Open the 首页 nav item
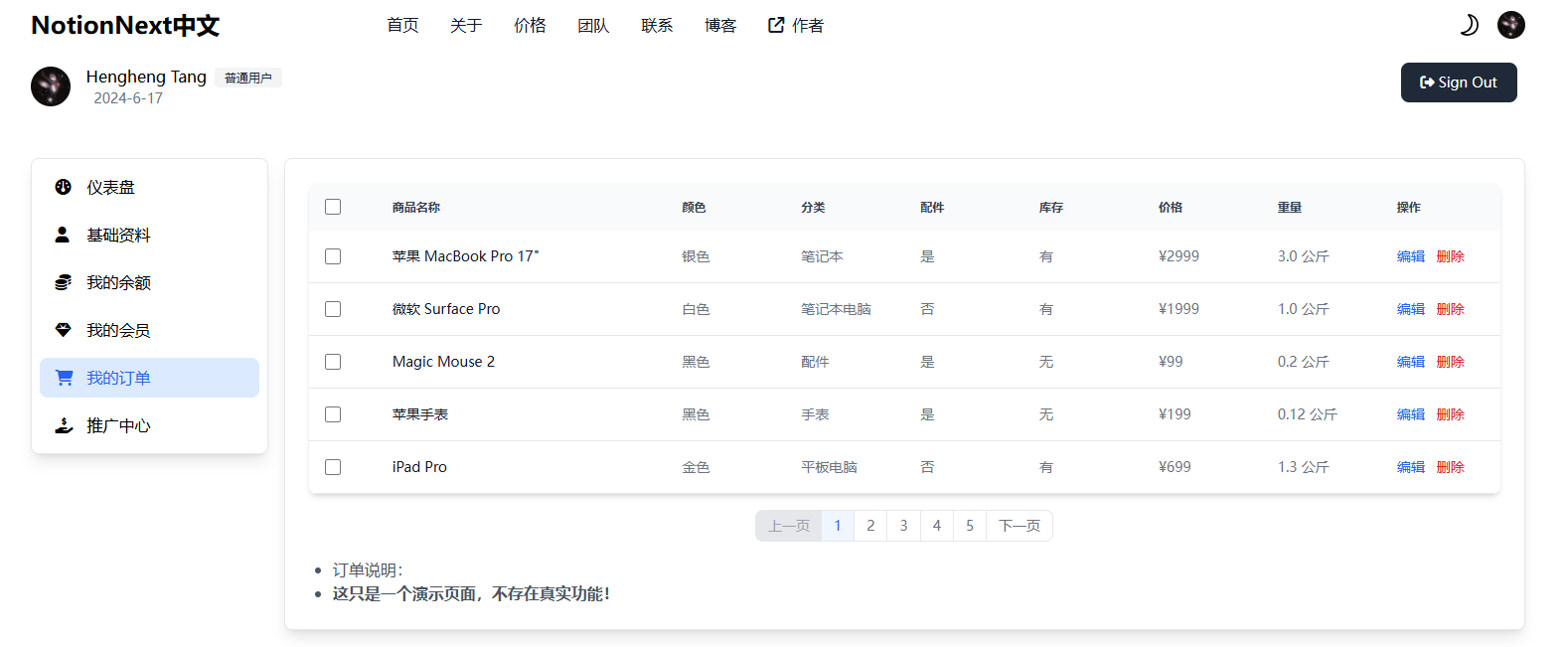The image size is (1568, 647). (x=402, y=25)
